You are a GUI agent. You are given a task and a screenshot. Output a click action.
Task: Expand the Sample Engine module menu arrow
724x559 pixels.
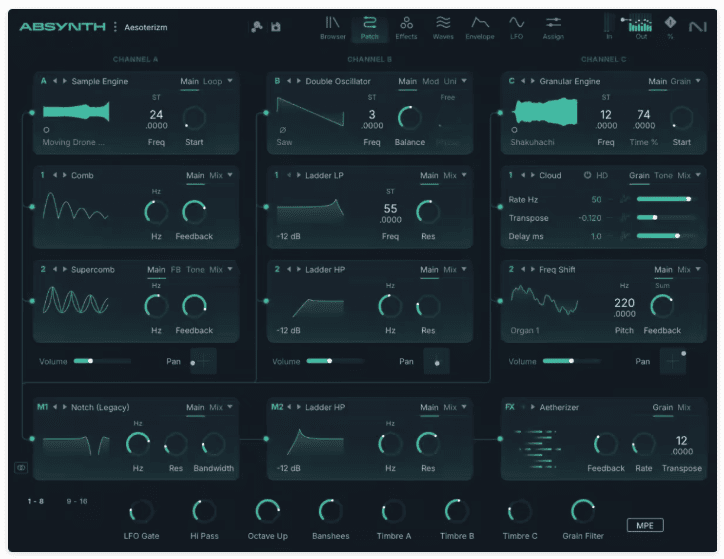(230, 81)
